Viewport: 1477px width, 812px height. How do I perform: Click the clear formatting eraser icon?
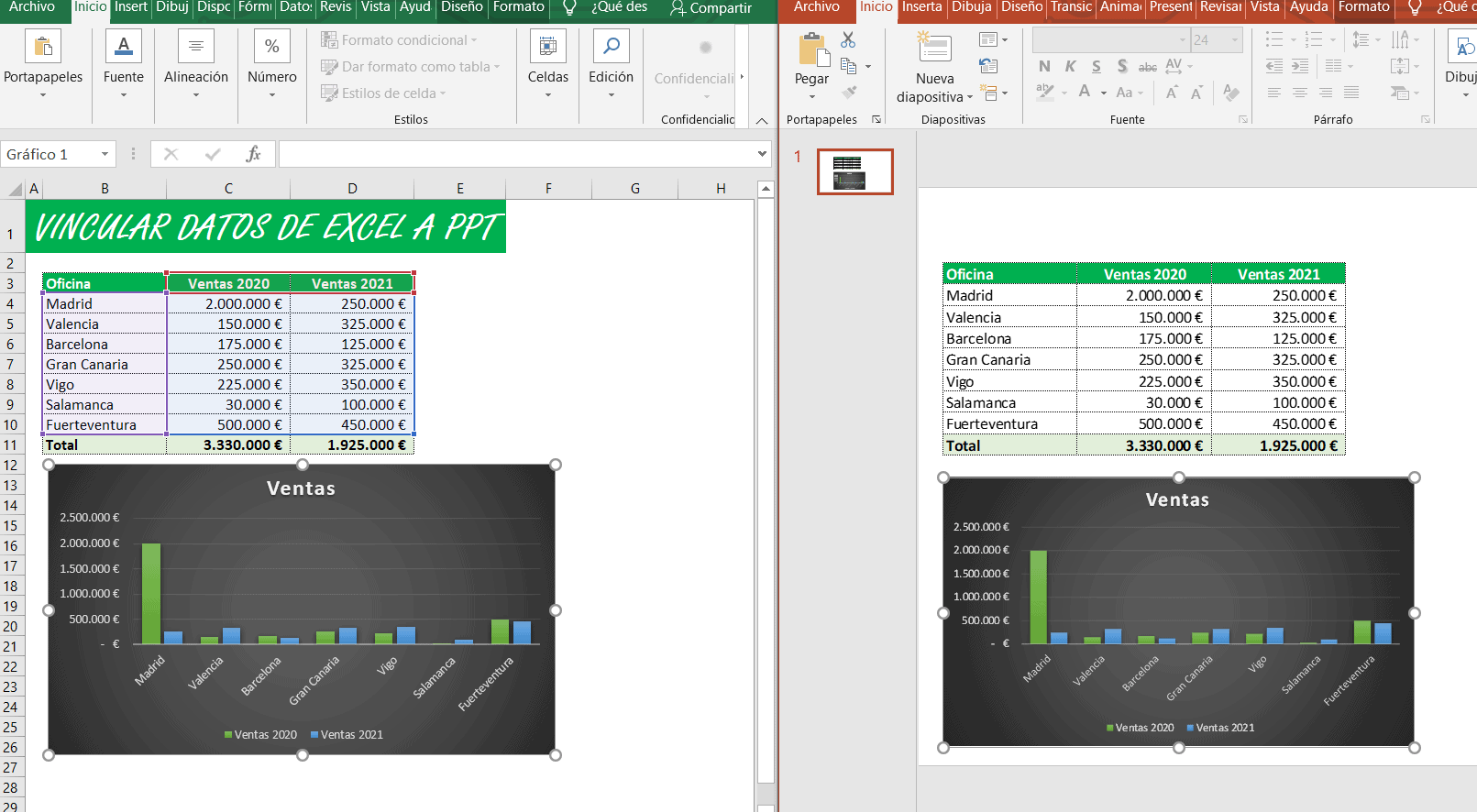pos(1231,93)
